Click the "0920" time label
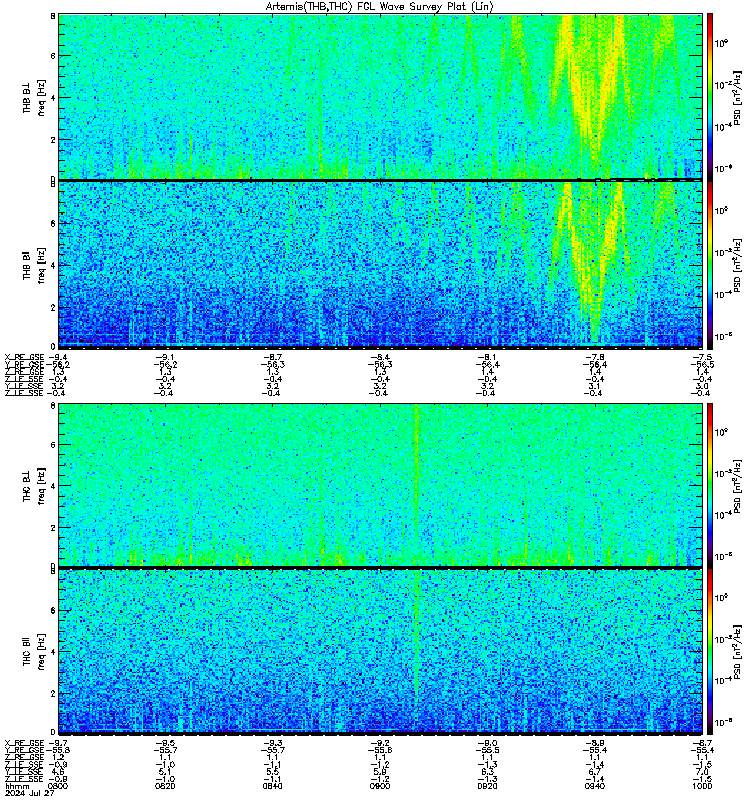The height and width of the screenshot is (800, 750). 487,786
